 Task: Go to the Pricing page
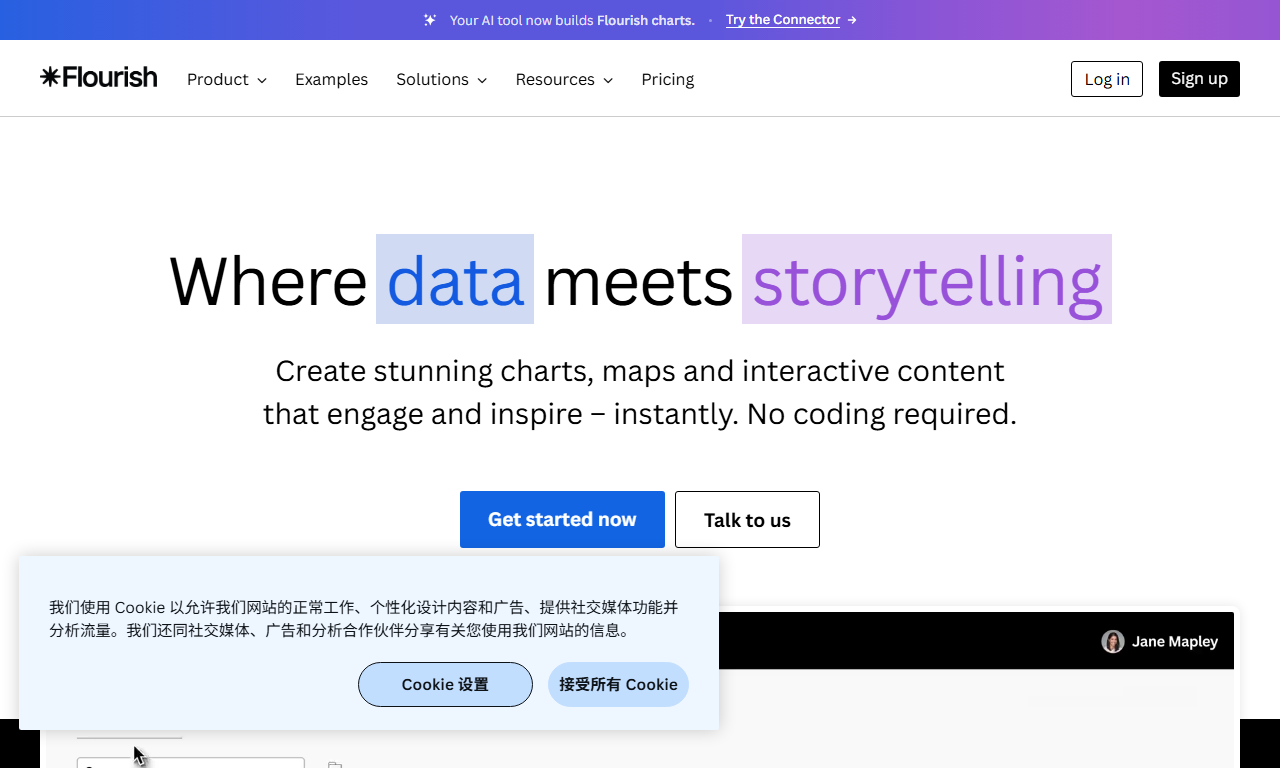coord(668,79)
